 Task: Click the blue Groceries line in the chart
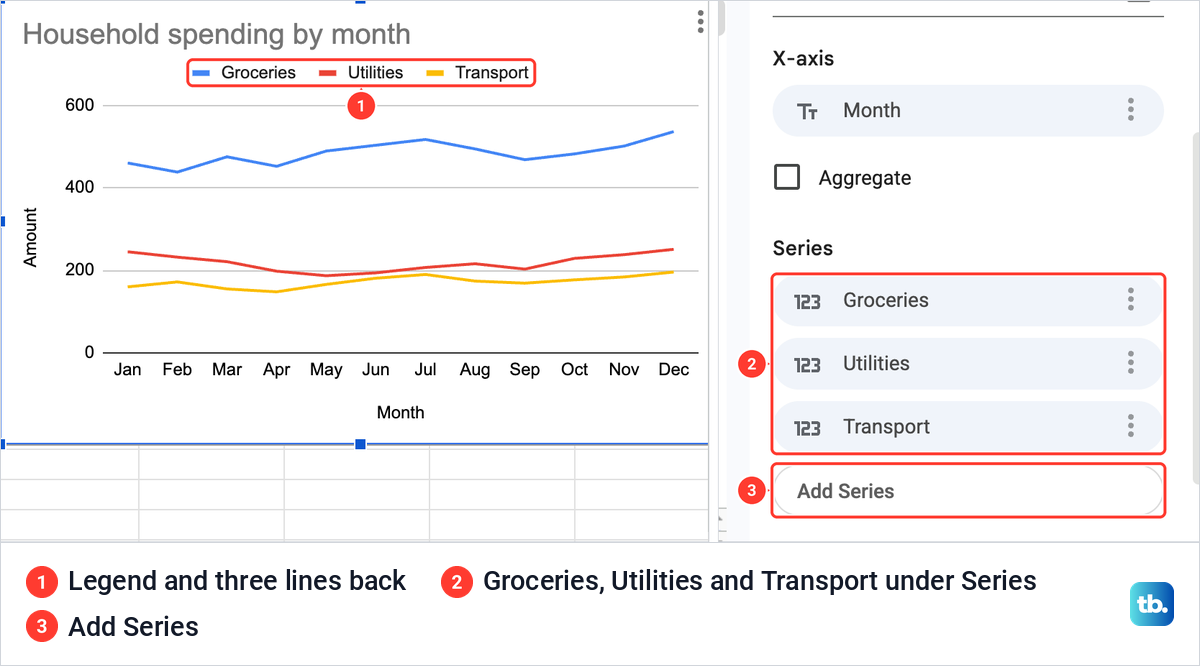[425, 140]
